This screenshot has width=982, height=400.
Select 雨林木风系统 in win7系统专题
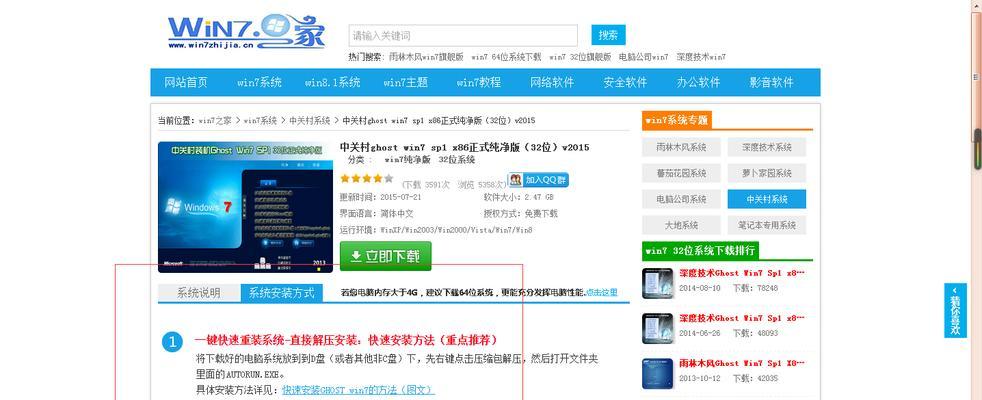pos(681,147)
